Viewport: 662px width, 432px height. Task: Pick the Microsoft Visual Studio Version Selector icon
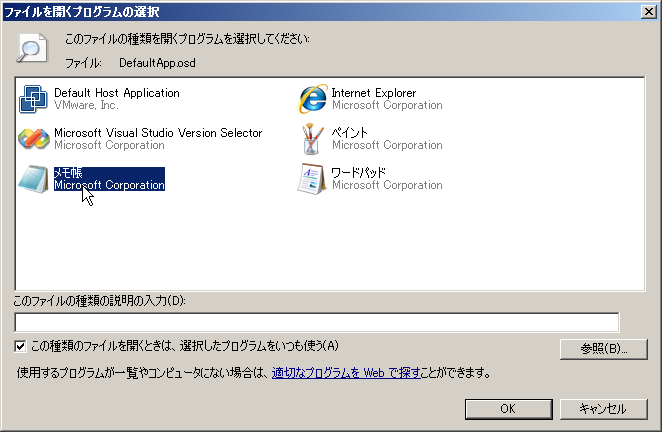(33, 139)
